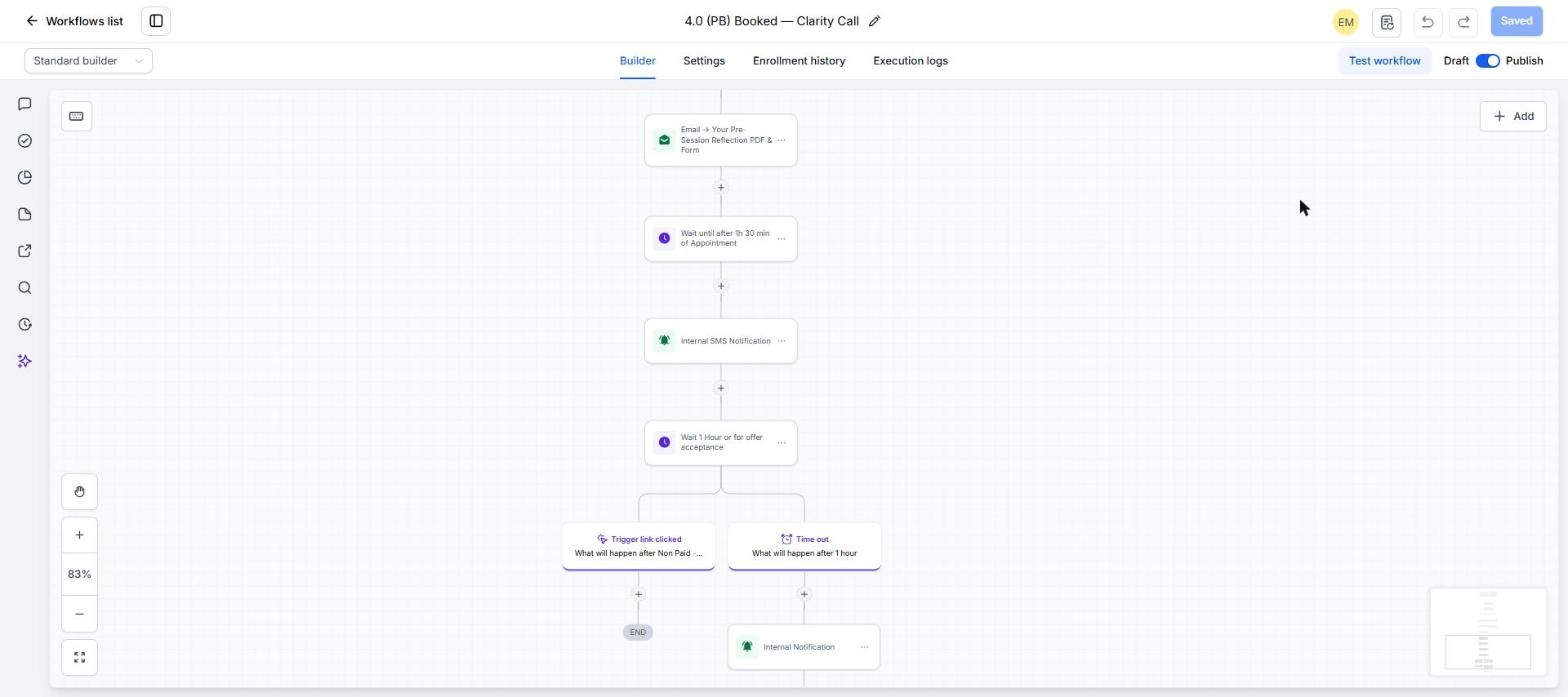Open the sparkle AI icon in left sidebar
This screenshot has height=697, width=1568.
(25, 361)
